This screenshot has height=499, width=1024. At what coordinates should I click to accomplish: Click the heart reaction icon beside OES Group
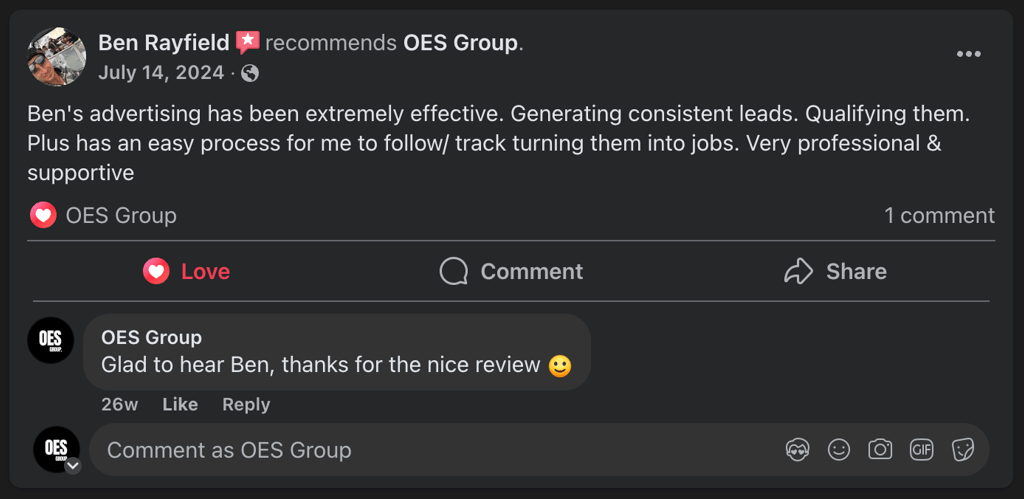click(43, 215)
